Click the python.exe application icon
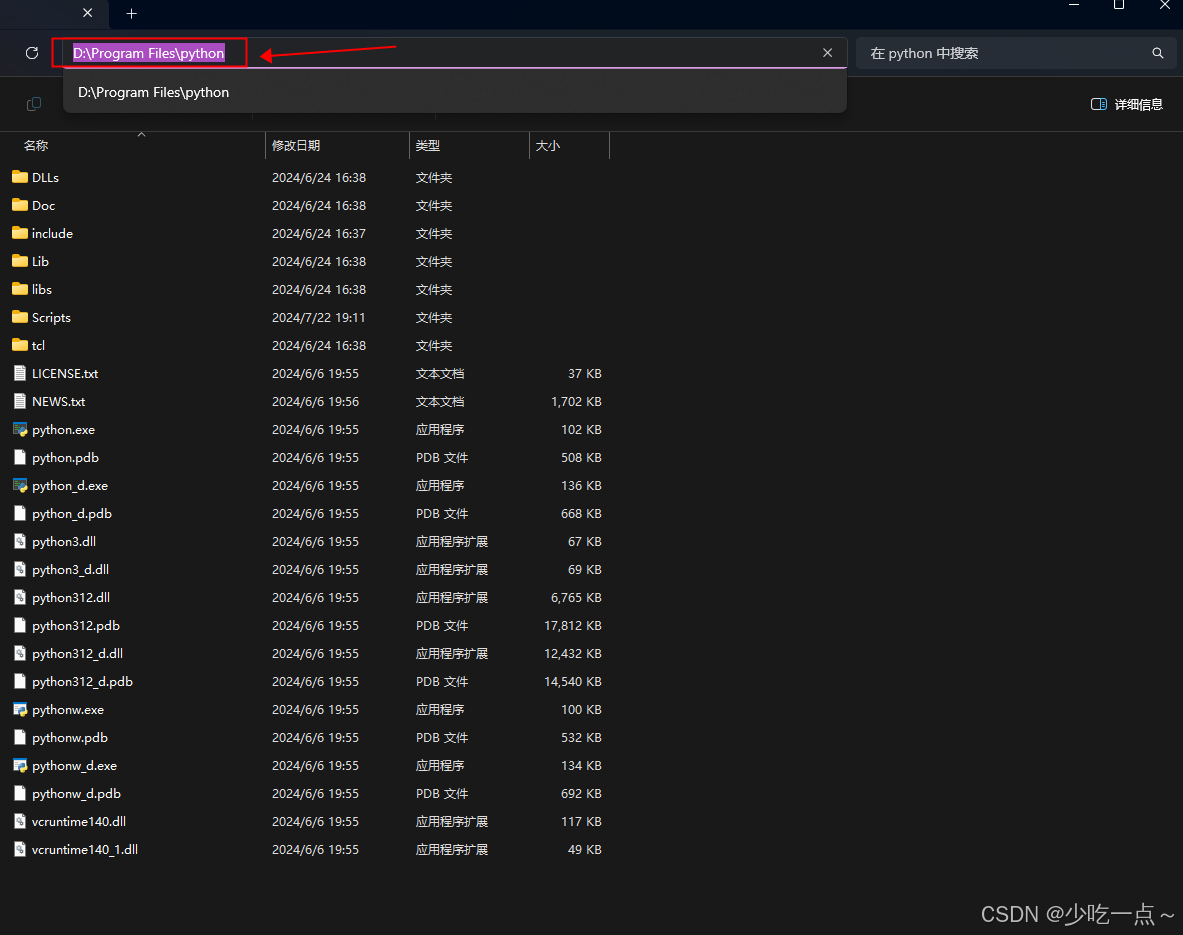Image resolution: width=1183 pixels, height=935 pixels. [x=20, y=429]
